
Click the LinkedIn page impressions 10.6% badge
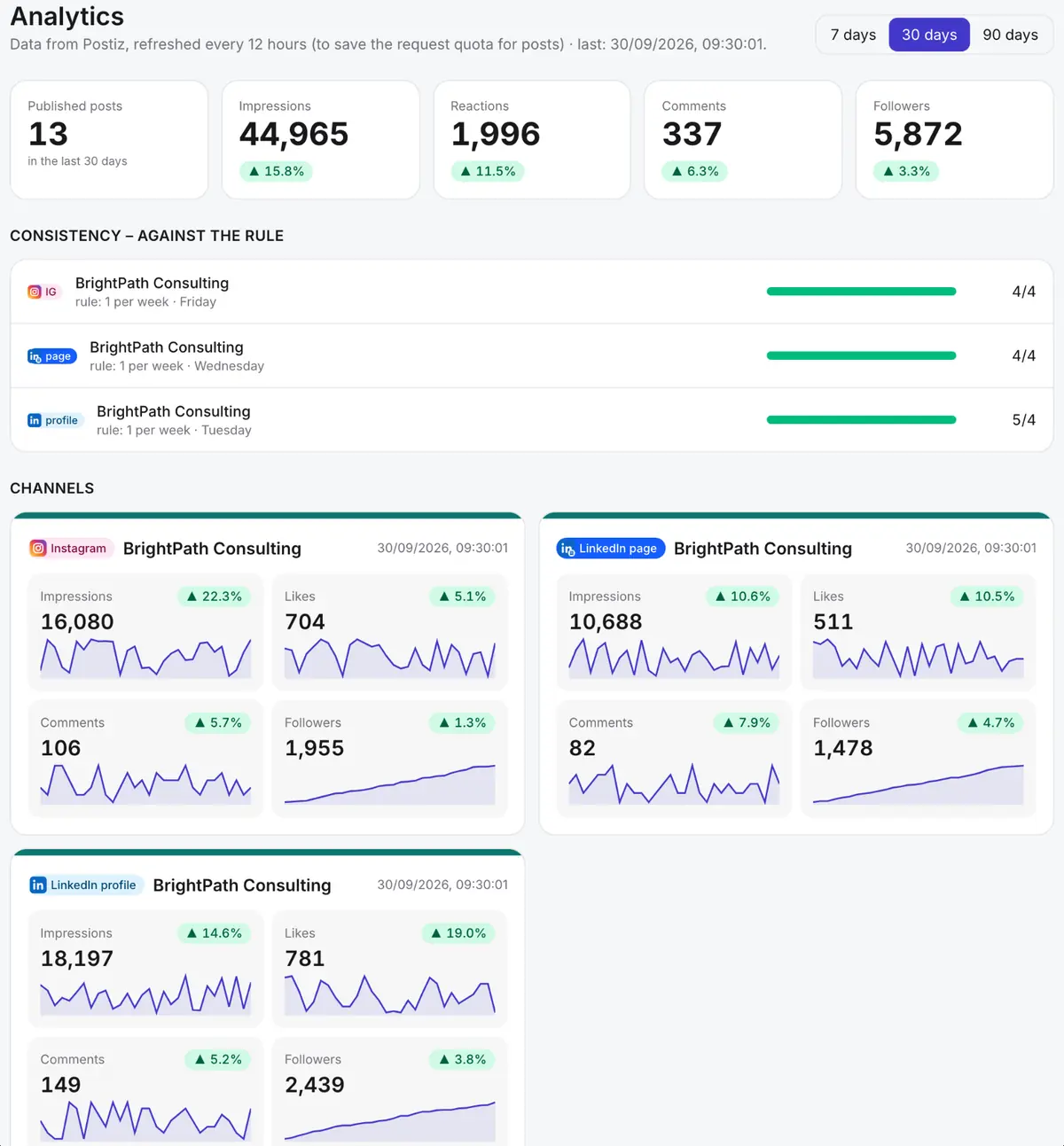click(742, 596)
